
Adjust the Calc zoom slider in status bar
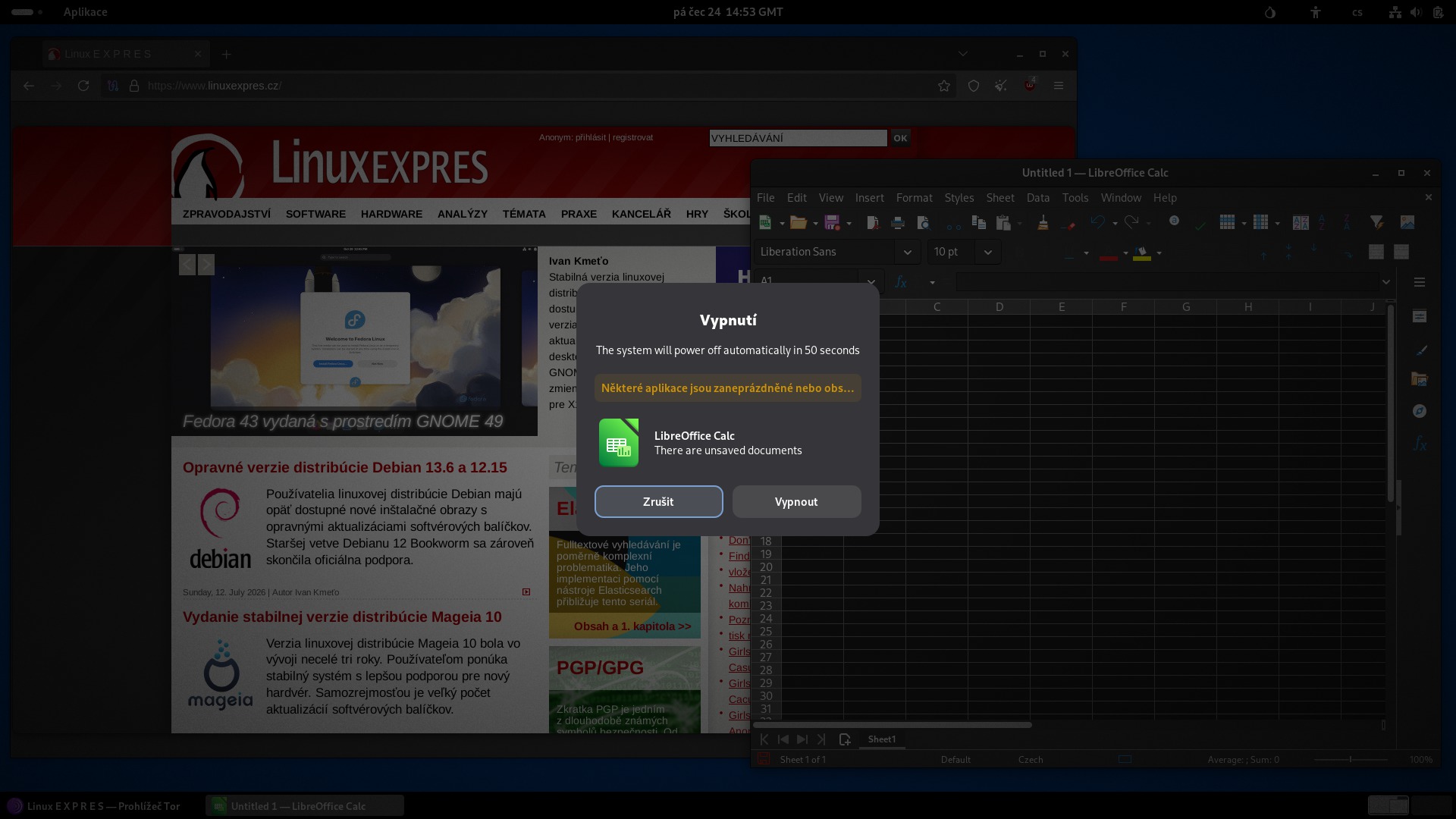pyautogui.click(x=1351, y=759)
